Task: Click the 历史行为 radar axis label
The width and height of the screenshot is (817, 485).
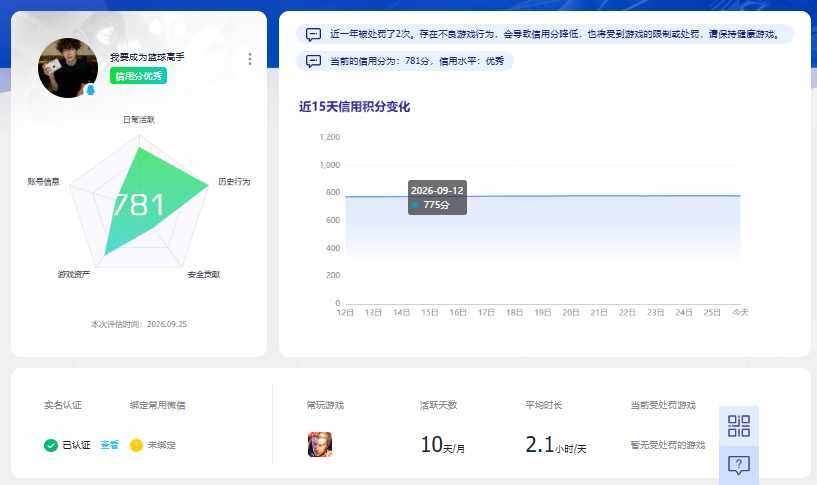Action: [x=234, y=181]
